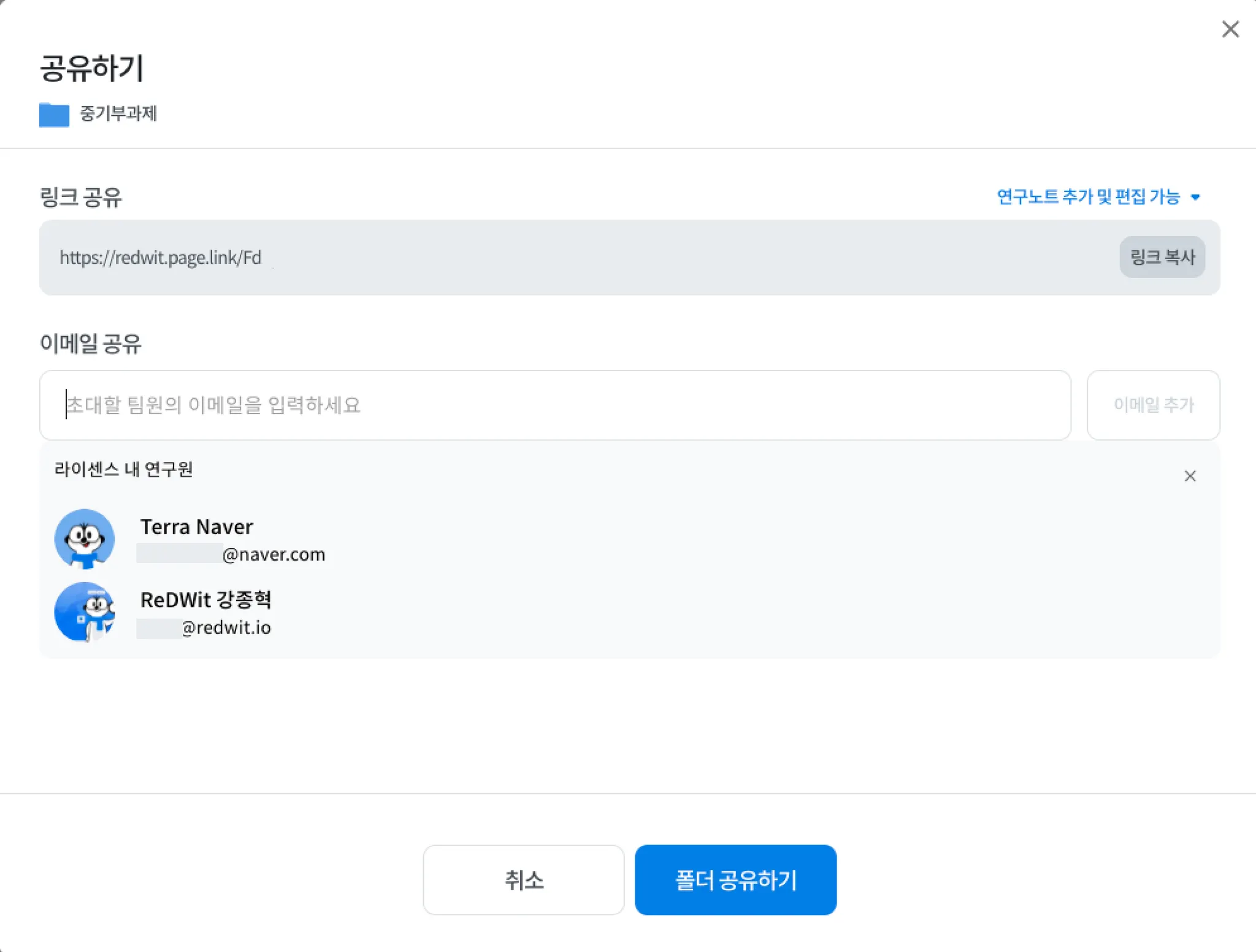Select Terra Naver from researcher list
The width and height of the screenshot is (1256, 952).
(x=196, y=527)
